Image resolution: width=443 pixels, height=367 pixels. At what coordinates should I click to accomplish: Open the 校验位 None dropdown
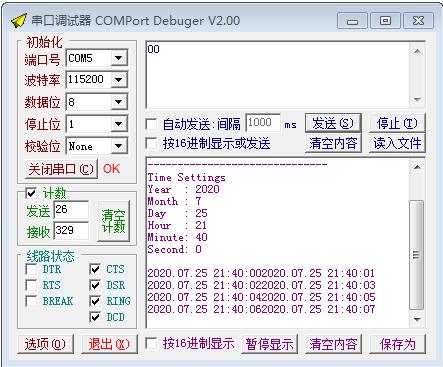point(118,146)
